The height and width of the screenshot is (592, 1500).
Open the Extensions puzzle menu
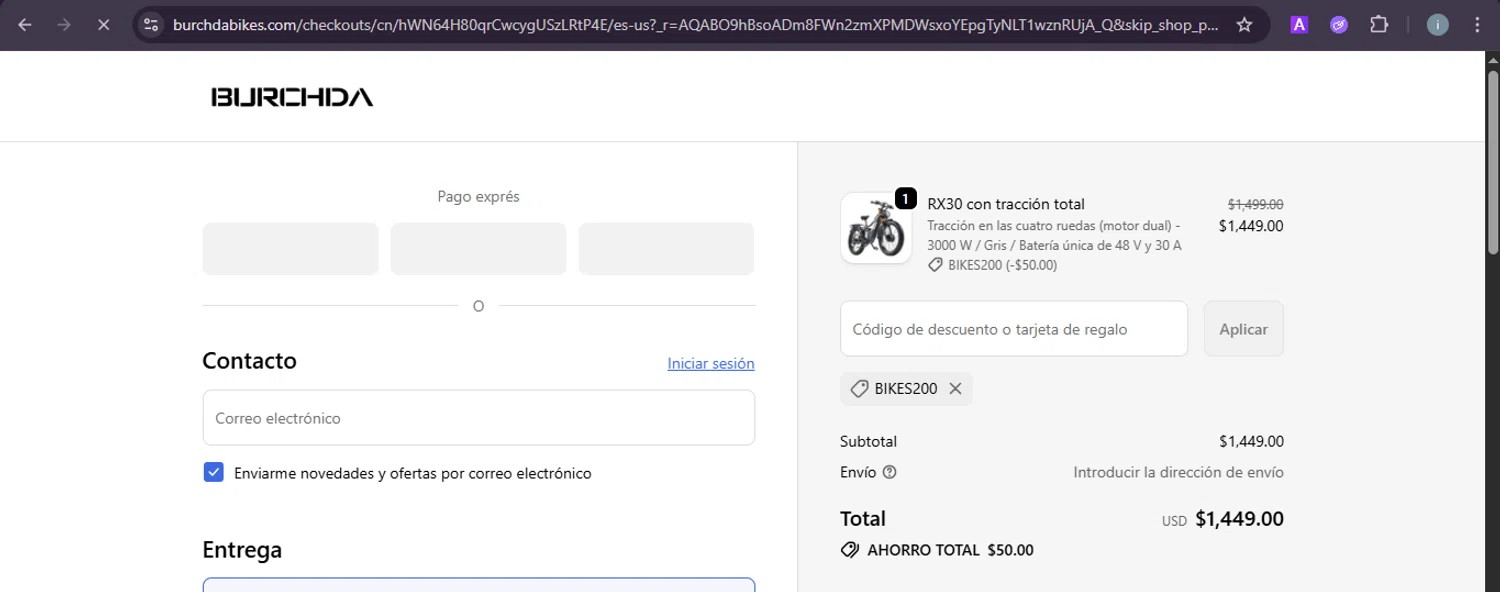point(1379,25)
